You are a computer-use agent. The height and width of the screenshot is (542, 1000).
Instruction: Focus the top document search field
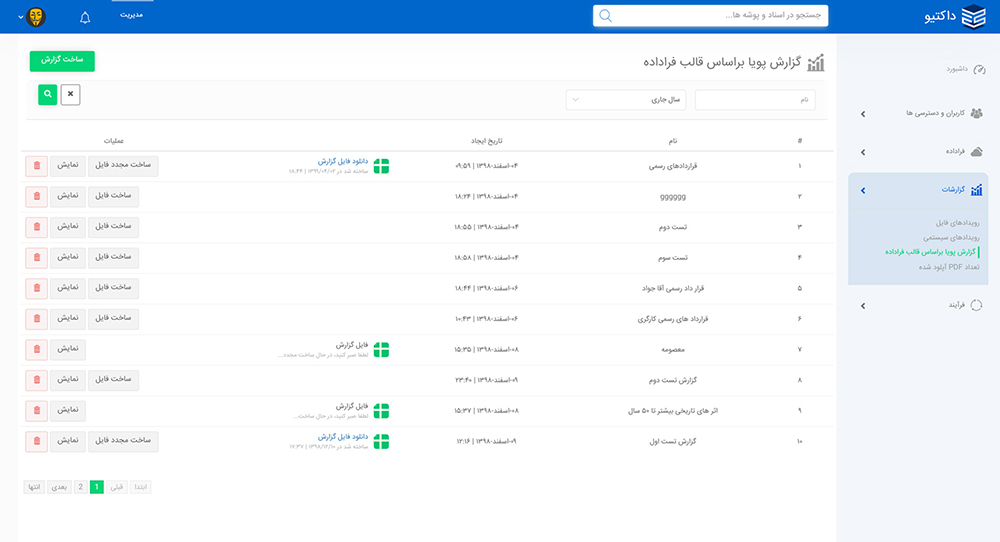pyautogui.click(x=711, y=16)
